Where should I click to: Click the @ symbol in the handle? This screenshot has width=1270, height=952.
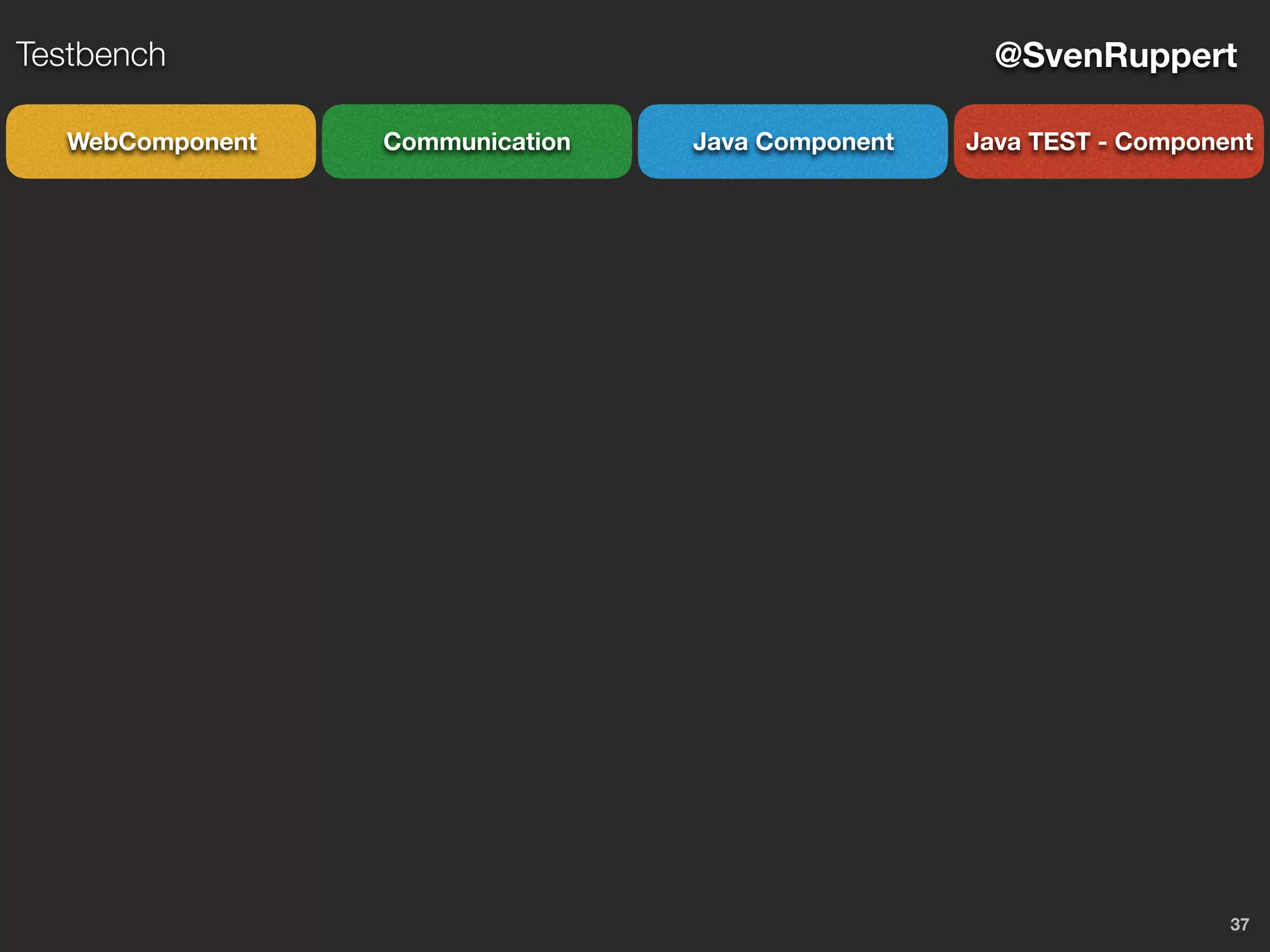[1008, 55]
